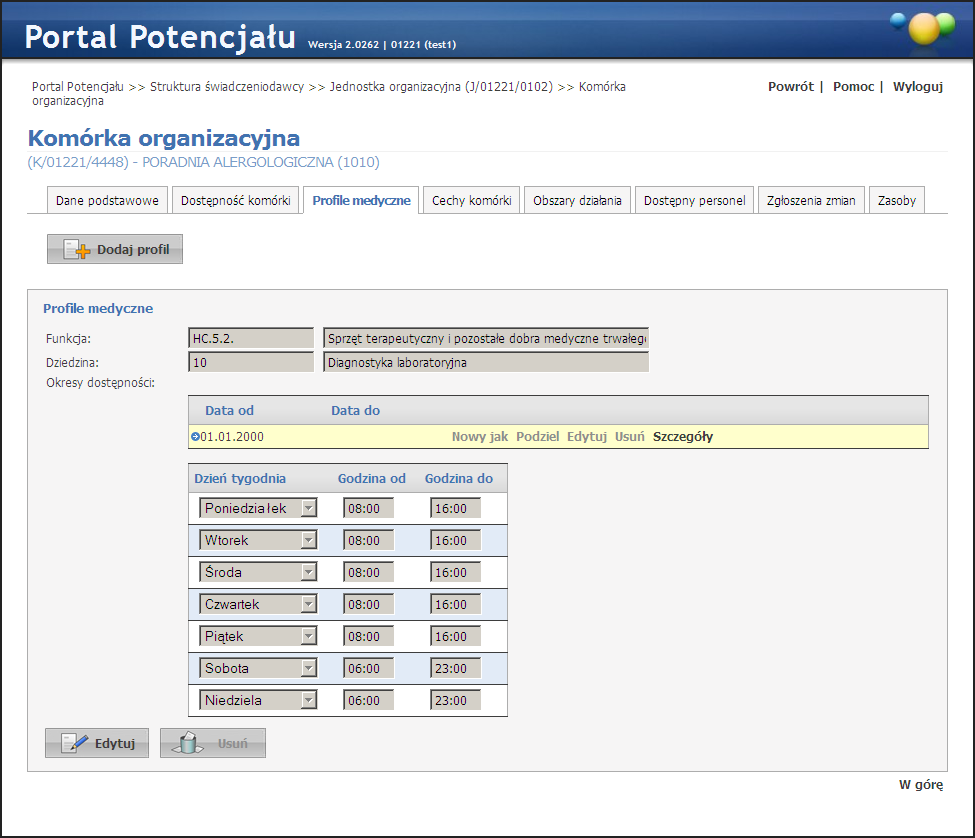This screenshot has width=975, height=838.
Task: Go to the Zasoby tab
Action: click(x=896, y=200)
